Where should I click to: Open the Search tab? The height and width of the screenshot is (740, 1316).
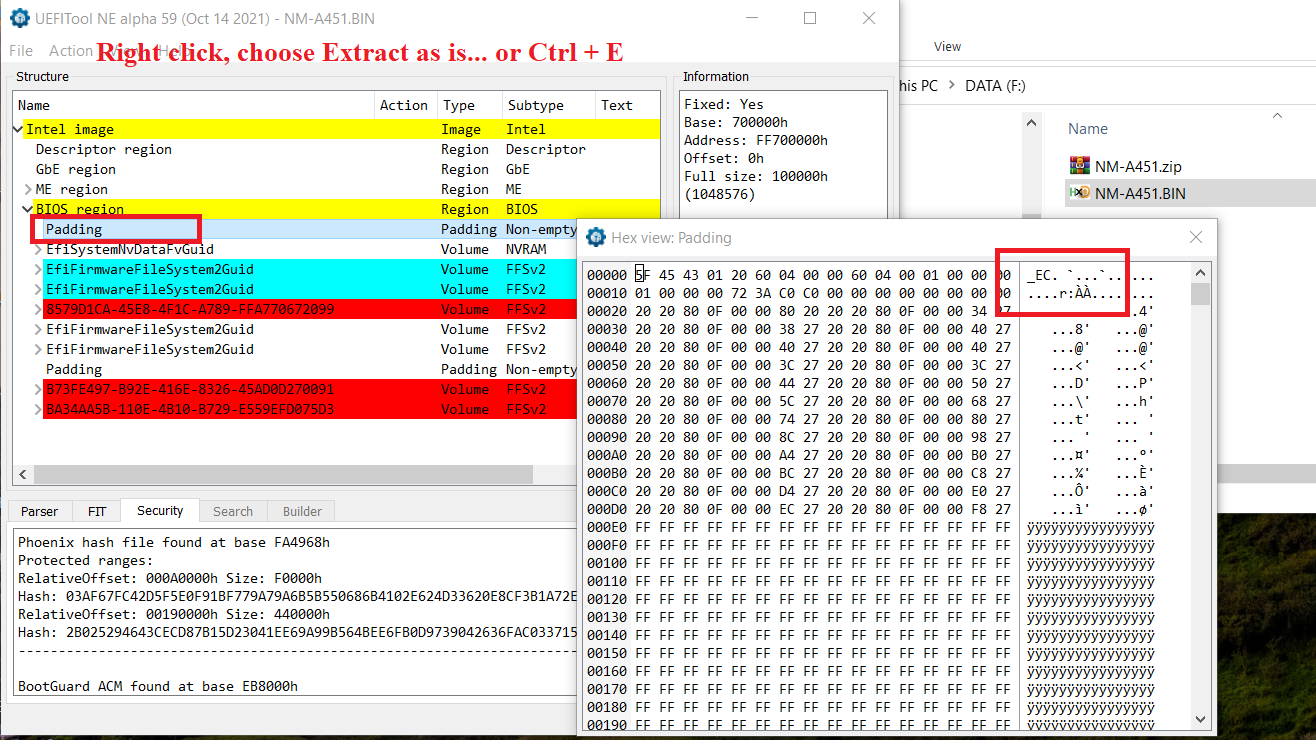[x=233, y=511]
